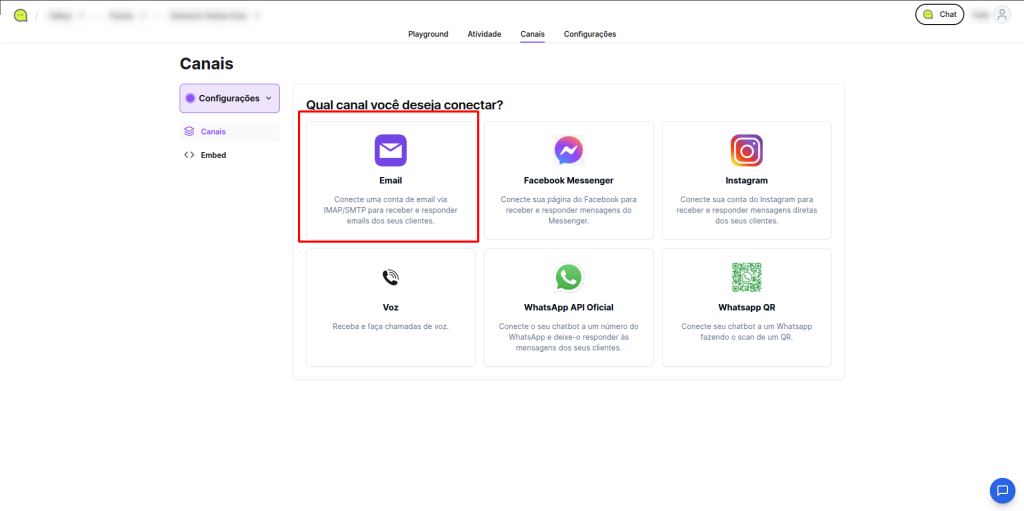Go to the Configurações top tab

click(590, 34)
